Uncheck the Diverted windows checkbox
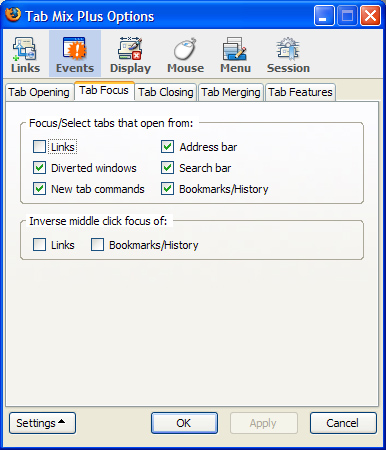 point(39,168)
